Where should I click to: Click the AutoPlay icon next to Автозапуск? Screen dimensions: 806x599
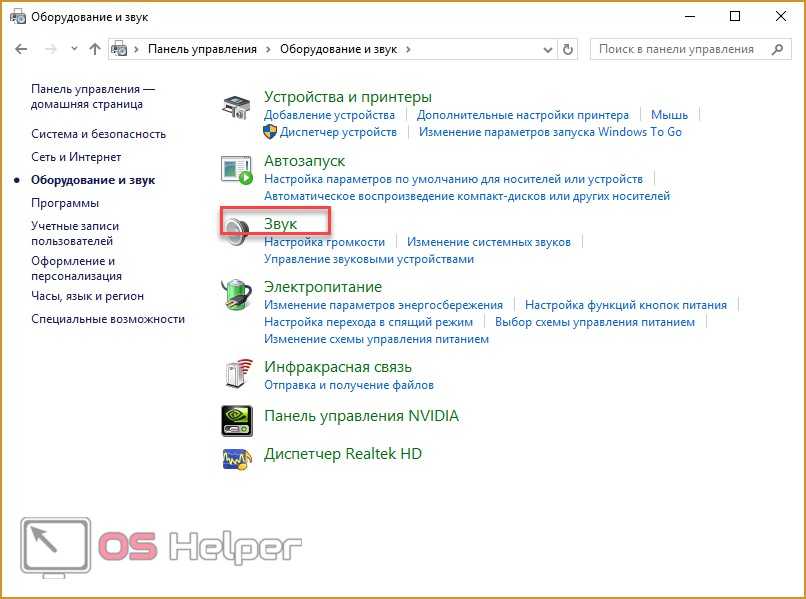[237, 170]
